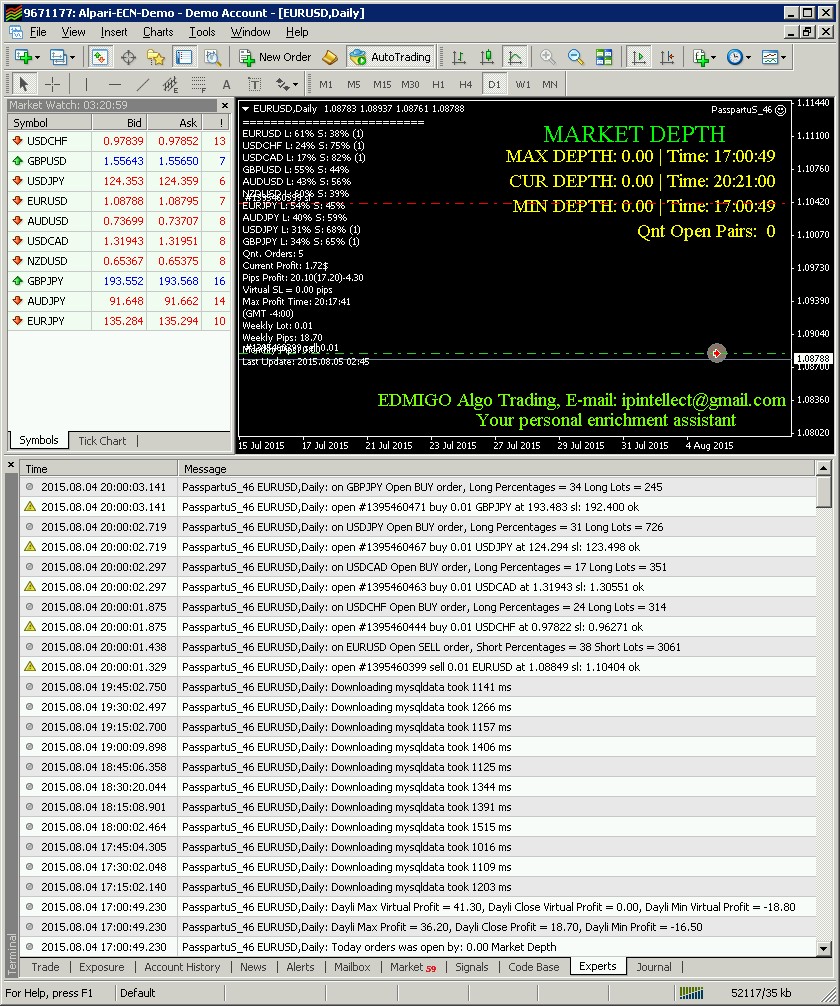Expand the Templates dropdown arrow
This screenshot has height=1006, width=840.
point(784,57)
